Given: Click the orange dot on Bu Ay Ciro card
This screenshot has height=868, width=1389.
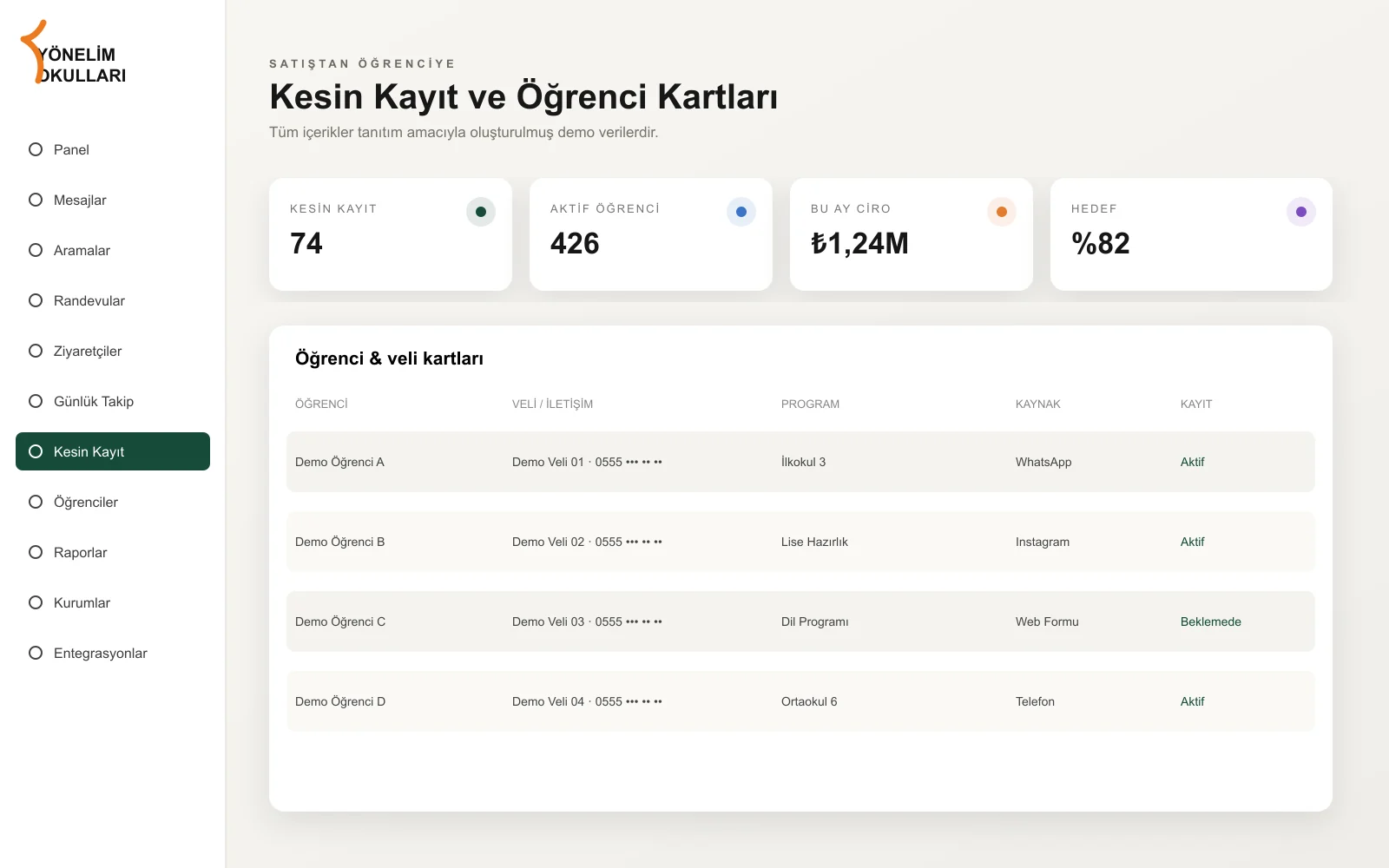Looking at the screenshot, I should pos(1002,212).
